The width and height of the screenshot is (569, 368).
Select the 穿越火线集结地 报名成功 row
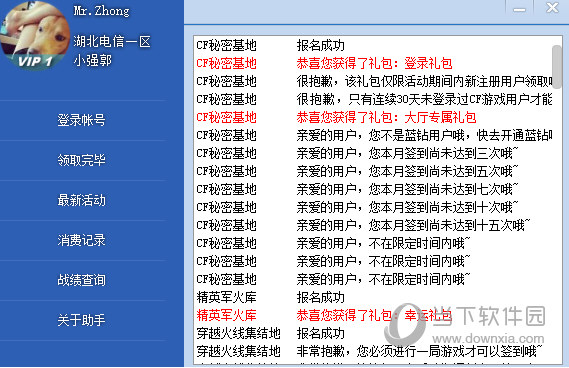(374, 333)
